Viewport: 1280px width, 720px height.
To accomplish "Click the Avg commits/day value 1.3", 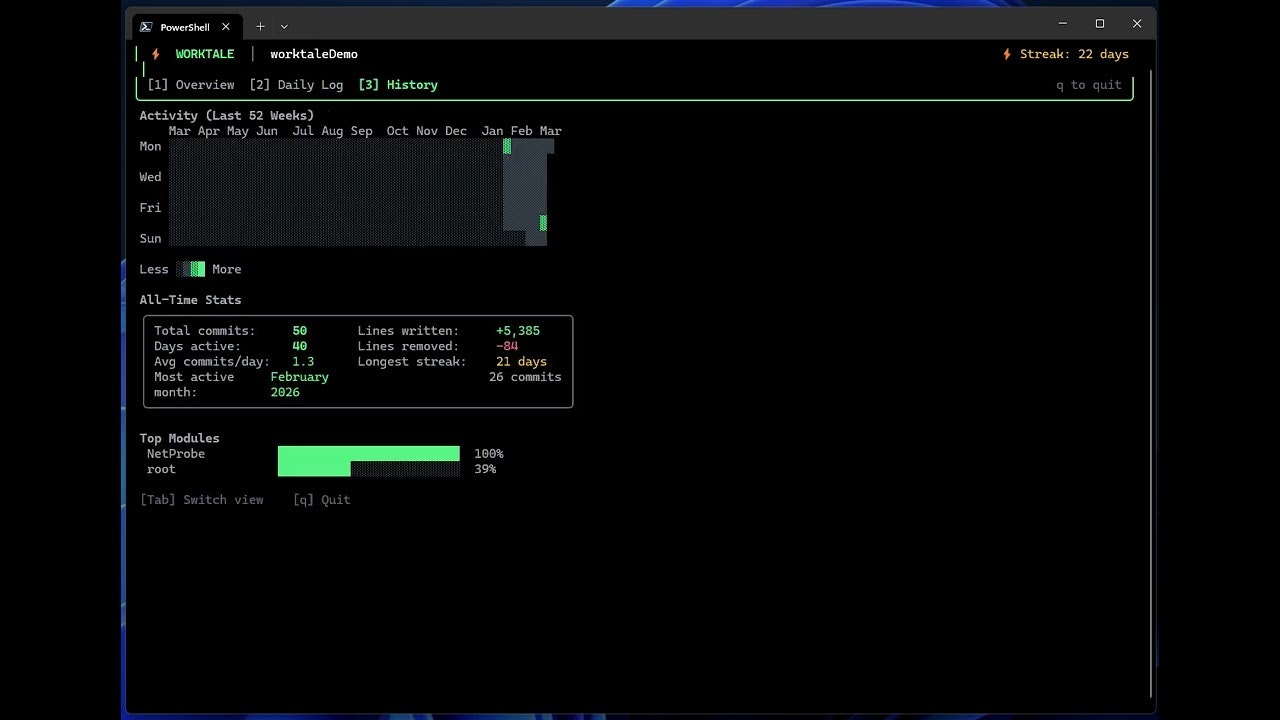I will point(303,362).
